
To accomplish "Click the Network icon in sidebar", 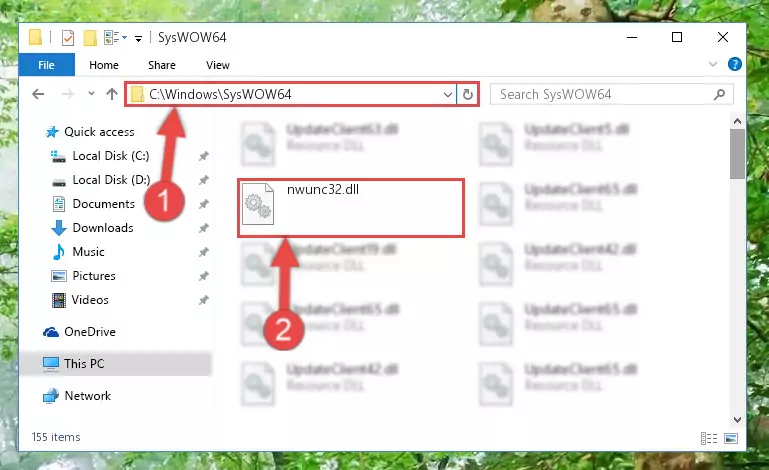I will point(51,396).
